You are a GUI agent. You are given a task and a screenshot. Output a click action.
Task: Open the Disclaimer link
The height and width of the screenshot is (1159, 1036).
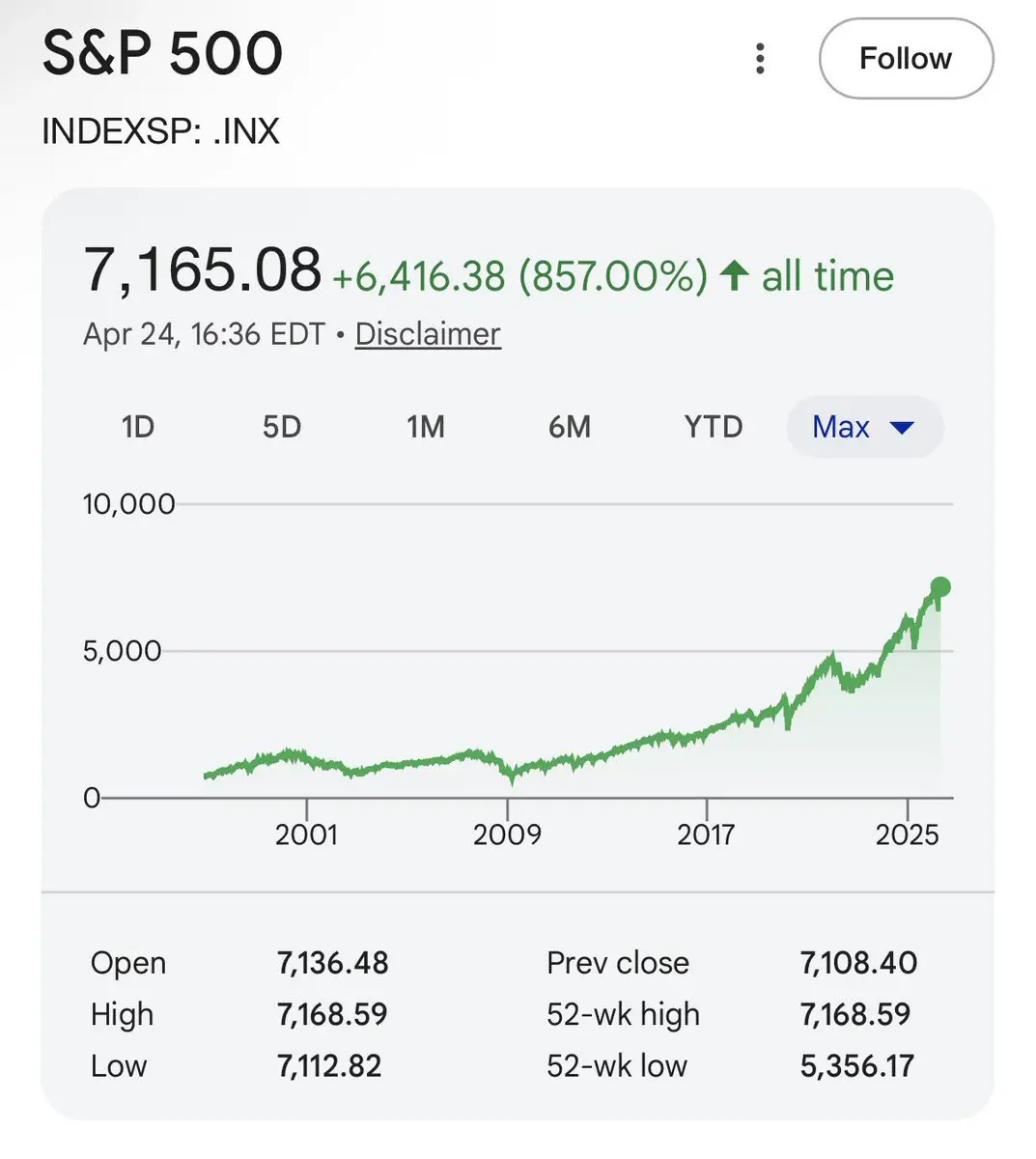428,334
